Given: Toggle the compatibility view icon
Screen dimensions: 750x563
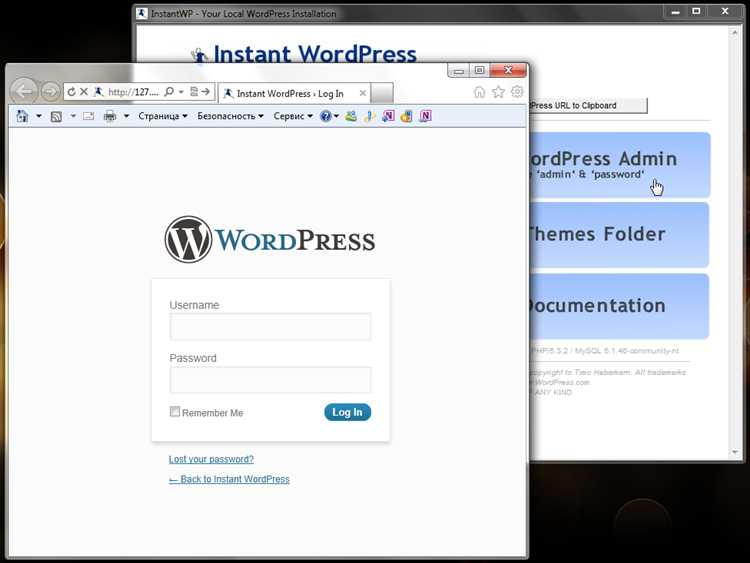Looking at the screenshot, I should tap(194, 91).
